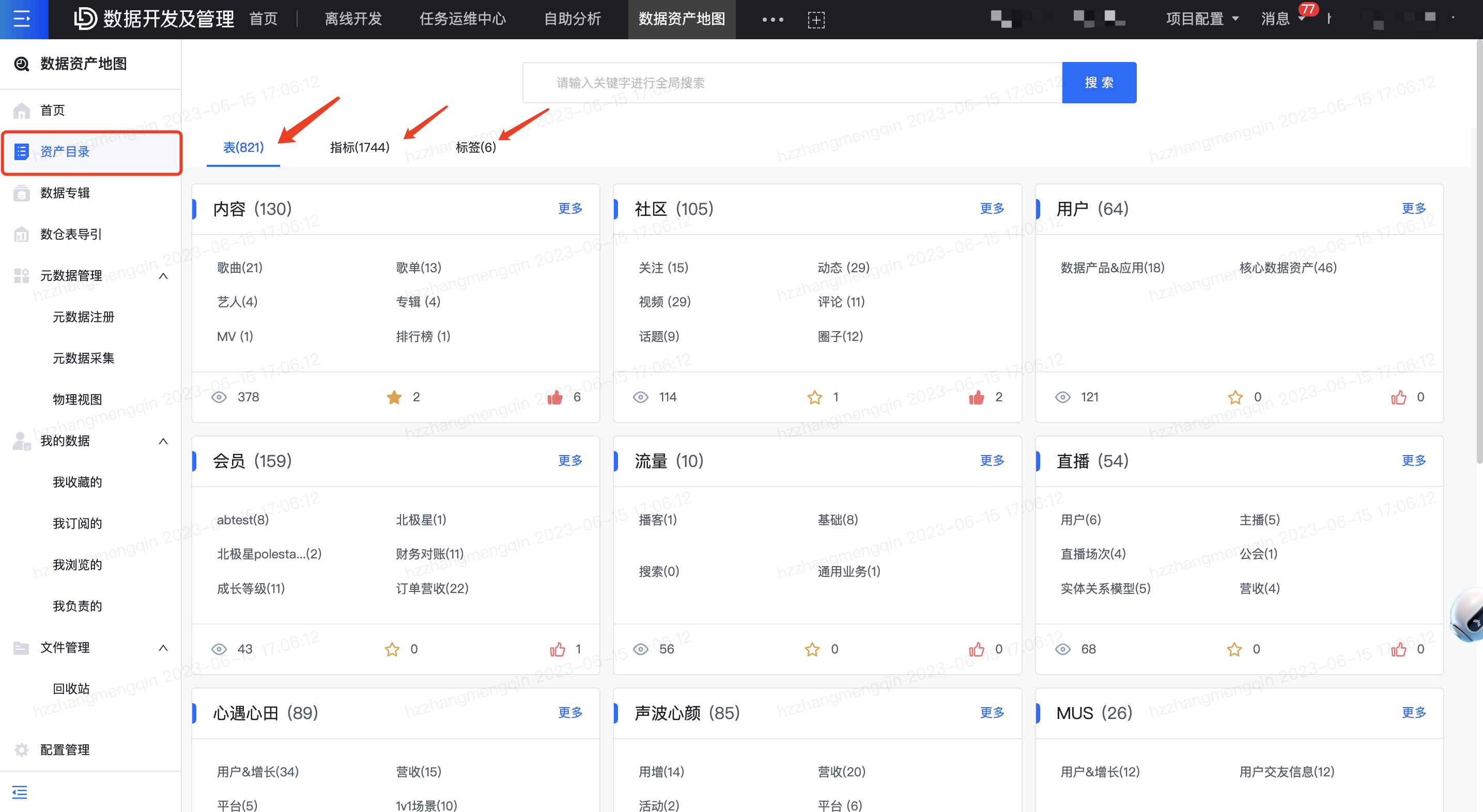This screenshot has height=812, width=1483.
Task: Switch to the 指标(1744) tab
Action: click(x=360, y=147)
